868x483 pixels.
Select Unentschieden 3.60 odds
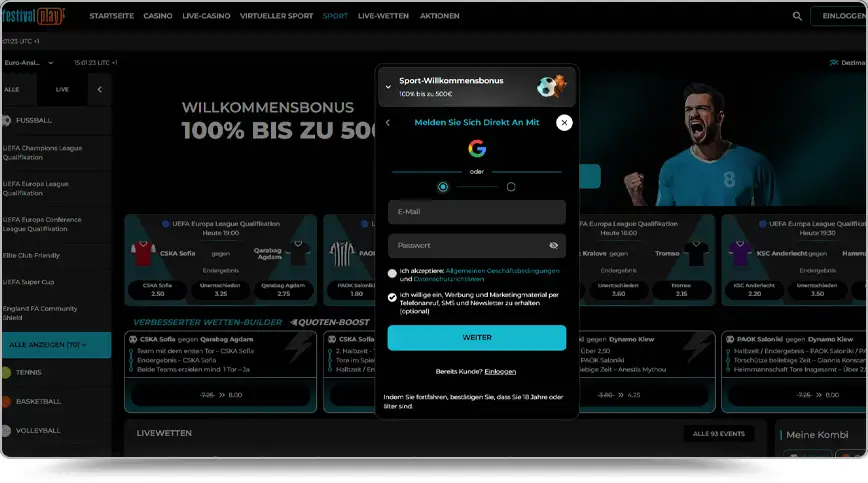click(618, 290)
